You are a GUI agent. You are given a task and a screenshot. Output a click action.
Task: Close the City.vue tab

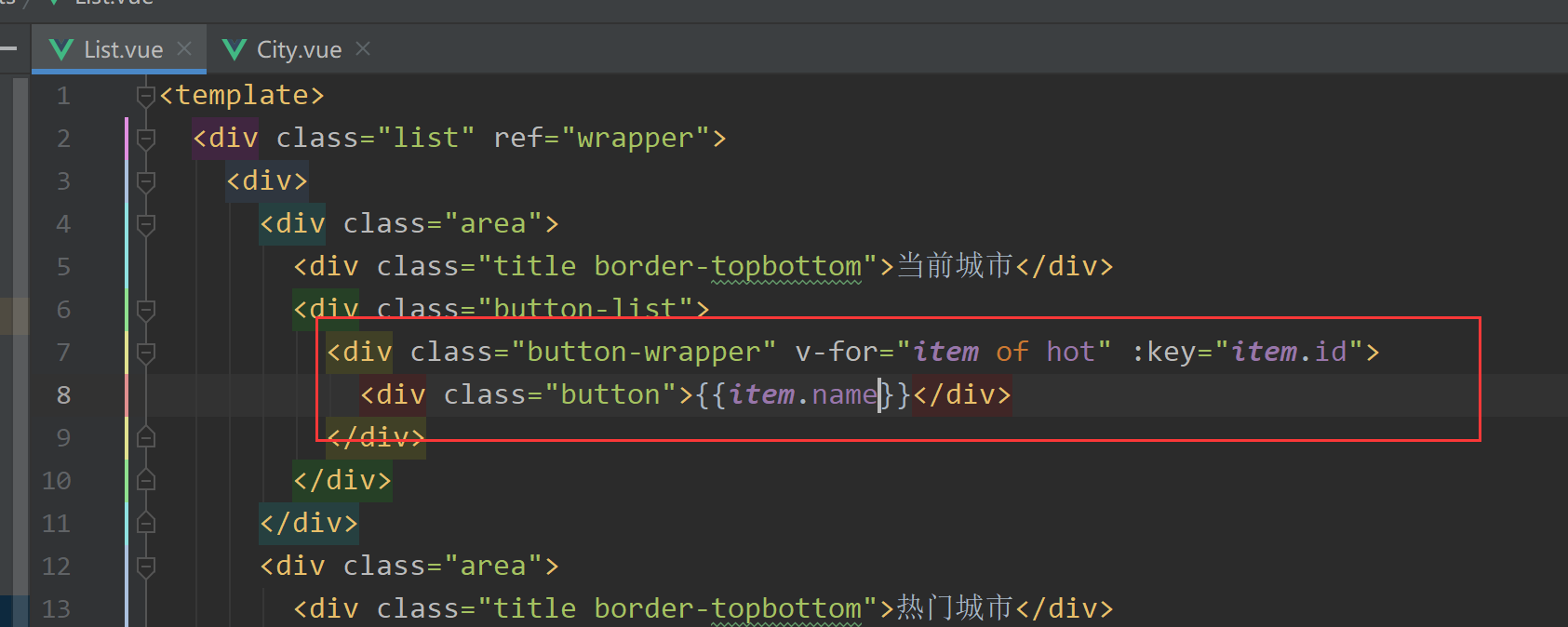363,48
